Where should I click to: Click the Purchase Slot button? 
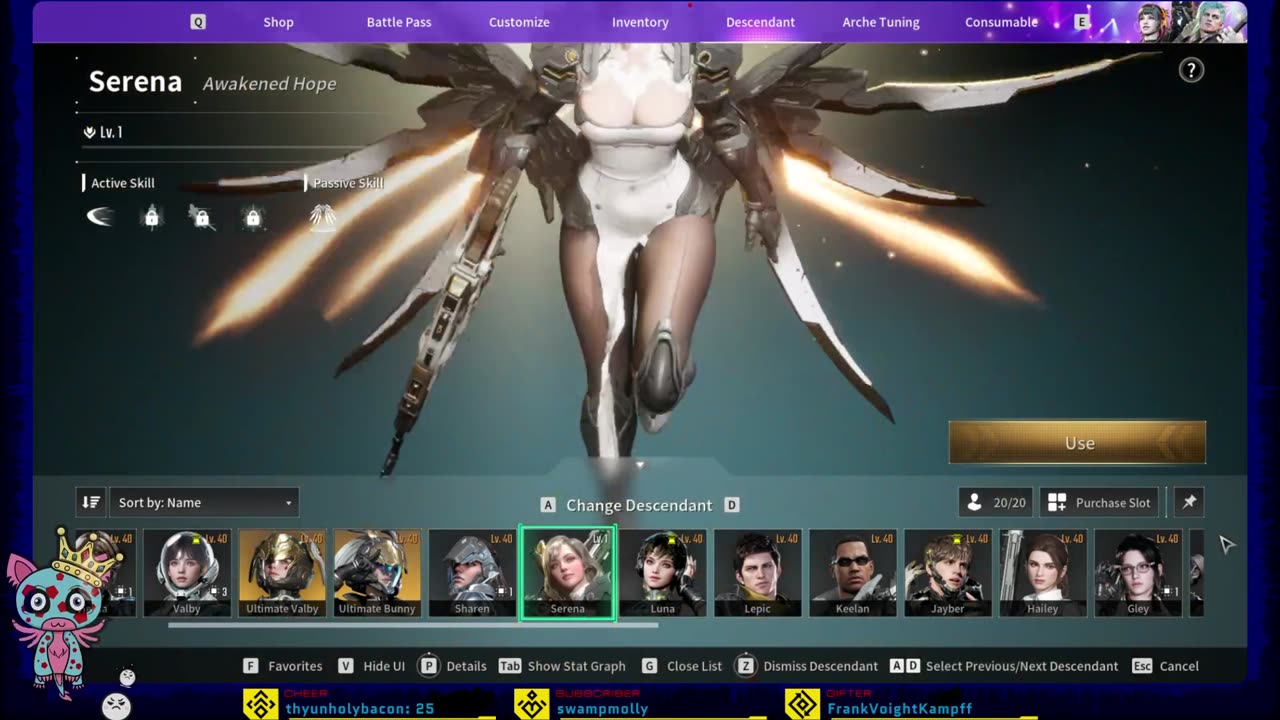click(1099, 502)
